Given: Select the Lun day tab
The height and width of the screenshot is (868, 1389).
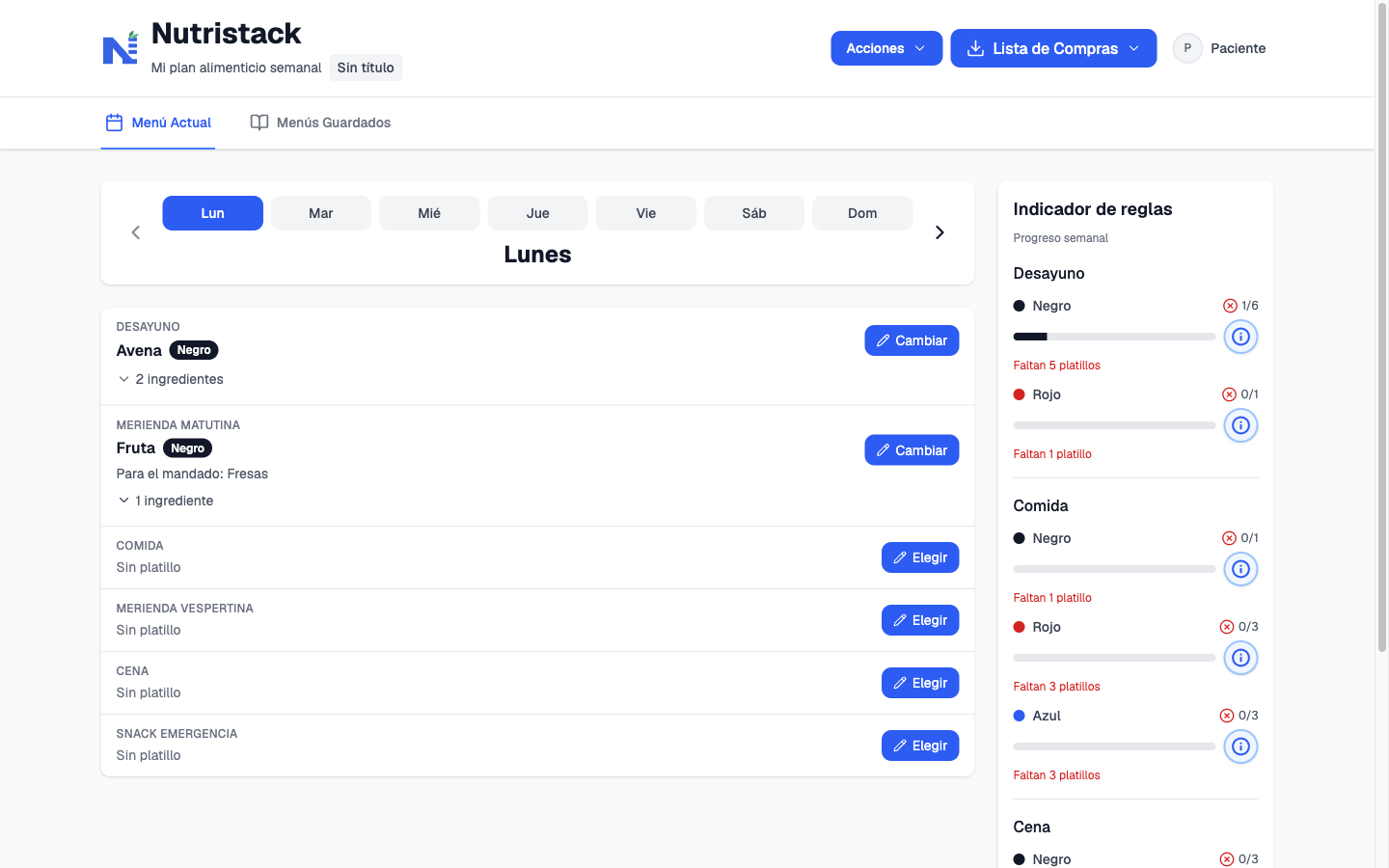Looking at the screenshot, I should point(212,213).
